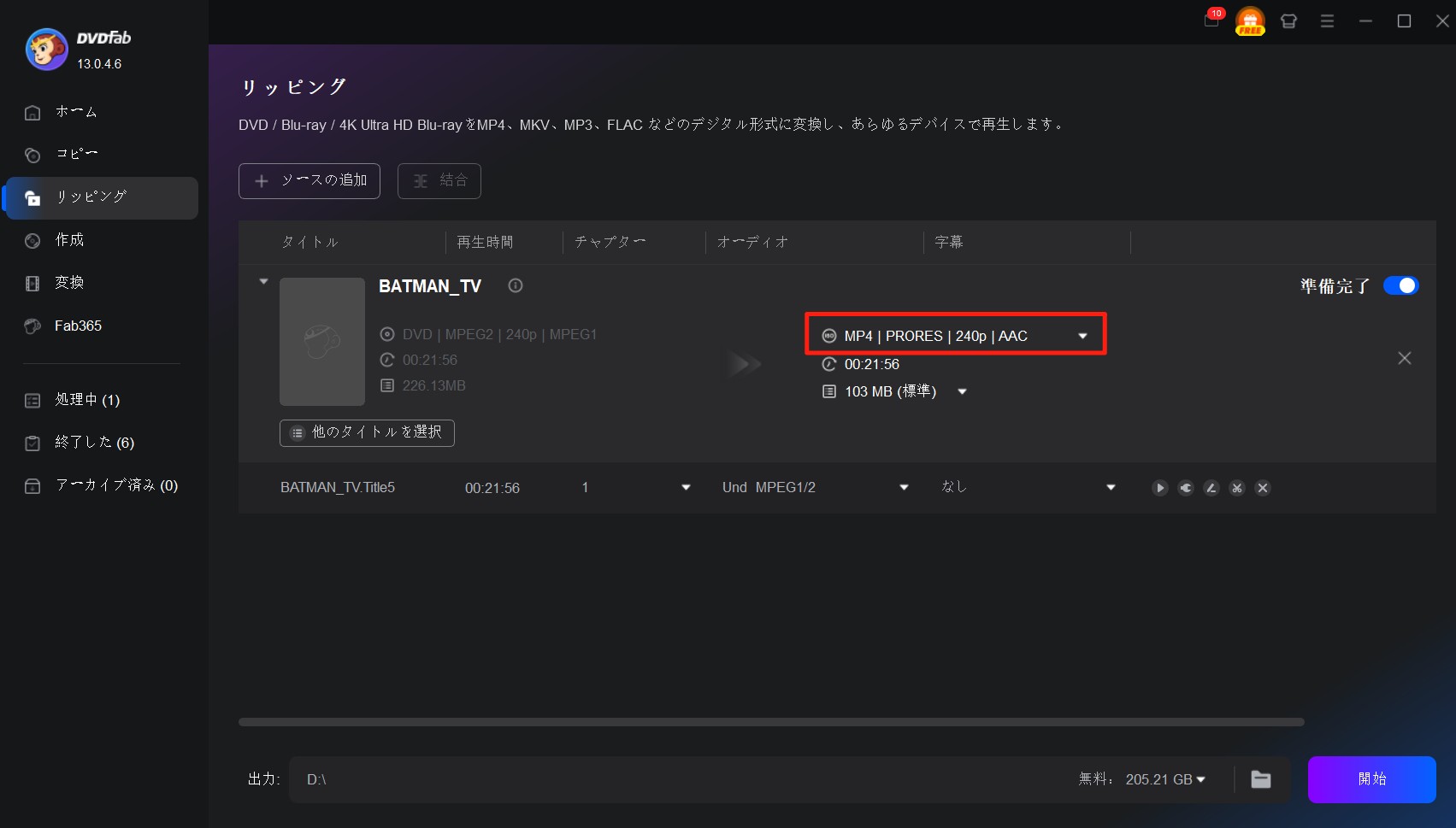1456x828 pixels.
Task: Open the trim scissors icon
Action: 1236,488
